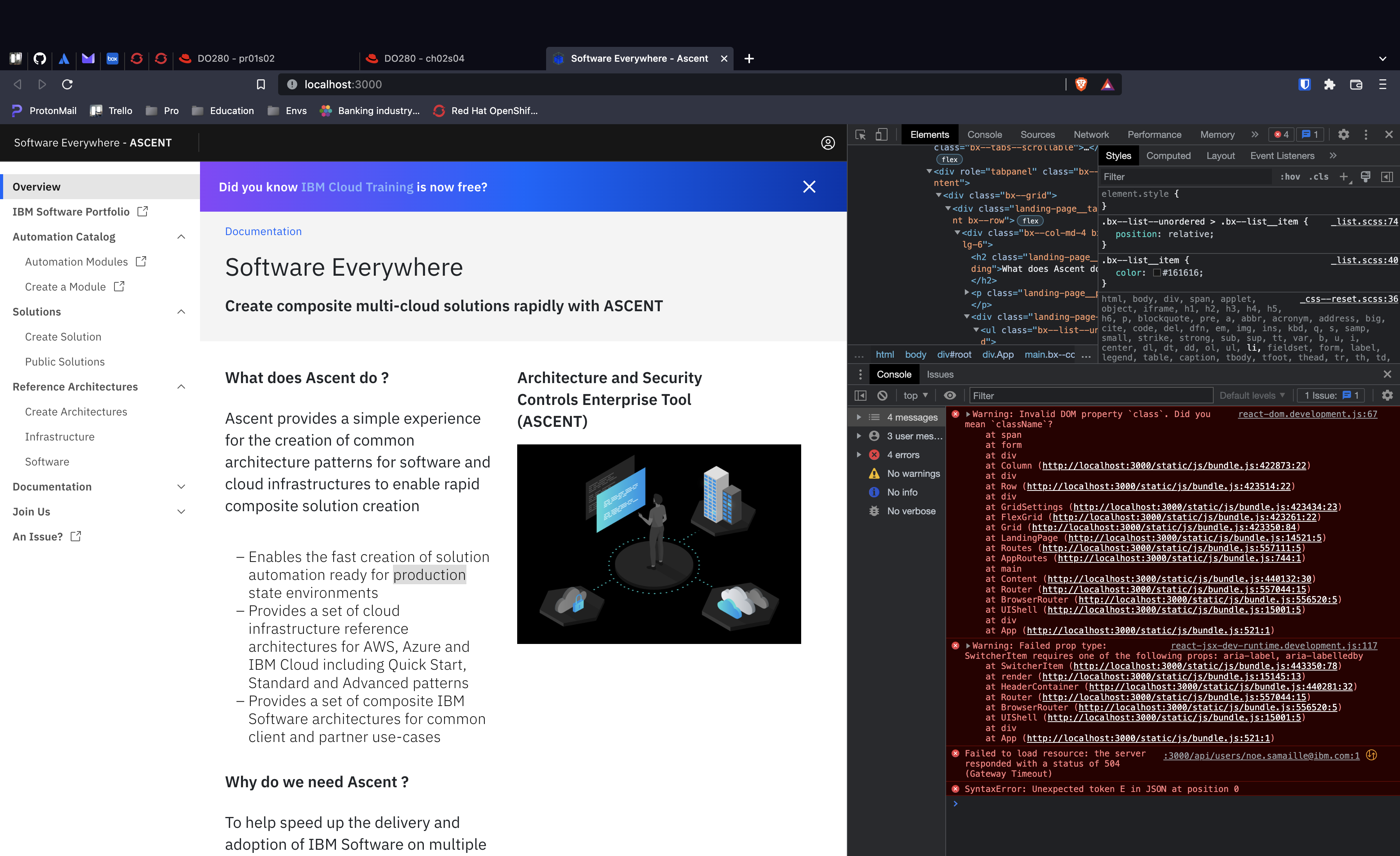Open console settings gear icon

pyautogui.click(x=1387, y=395)
